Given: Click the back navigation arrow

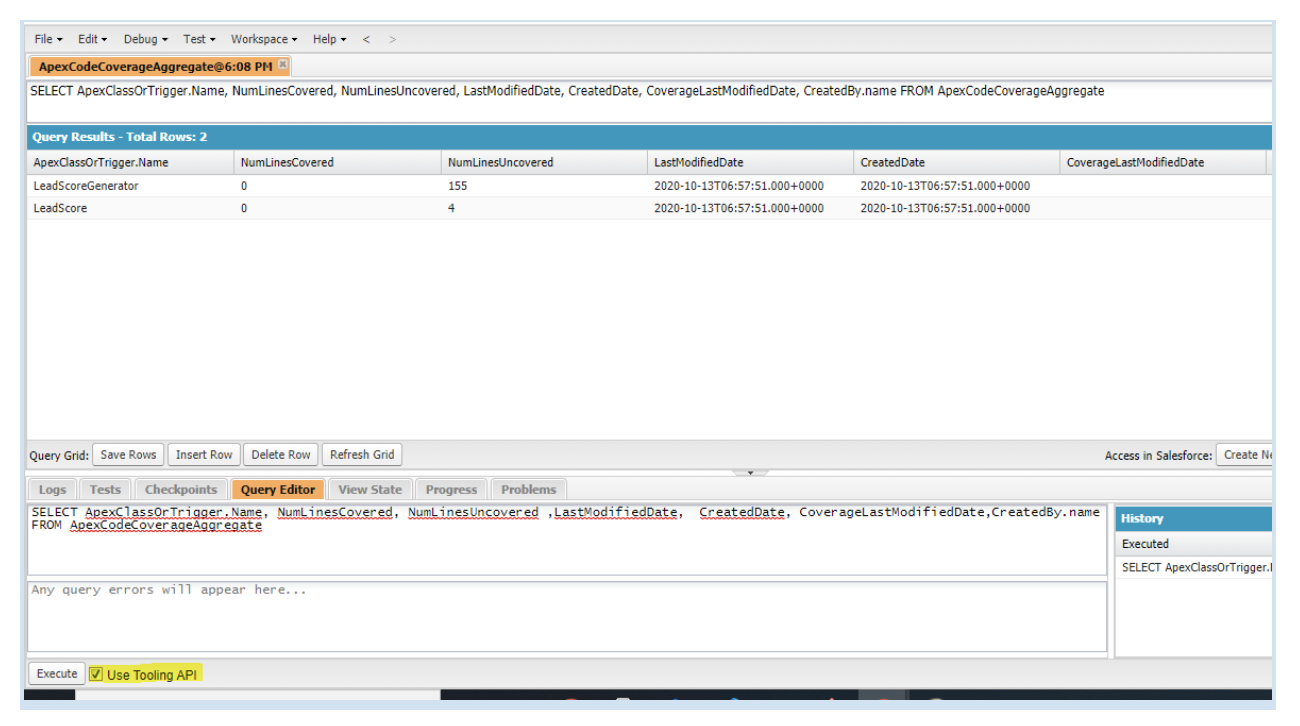Looking at the screenshot, I should click(366, 39).
